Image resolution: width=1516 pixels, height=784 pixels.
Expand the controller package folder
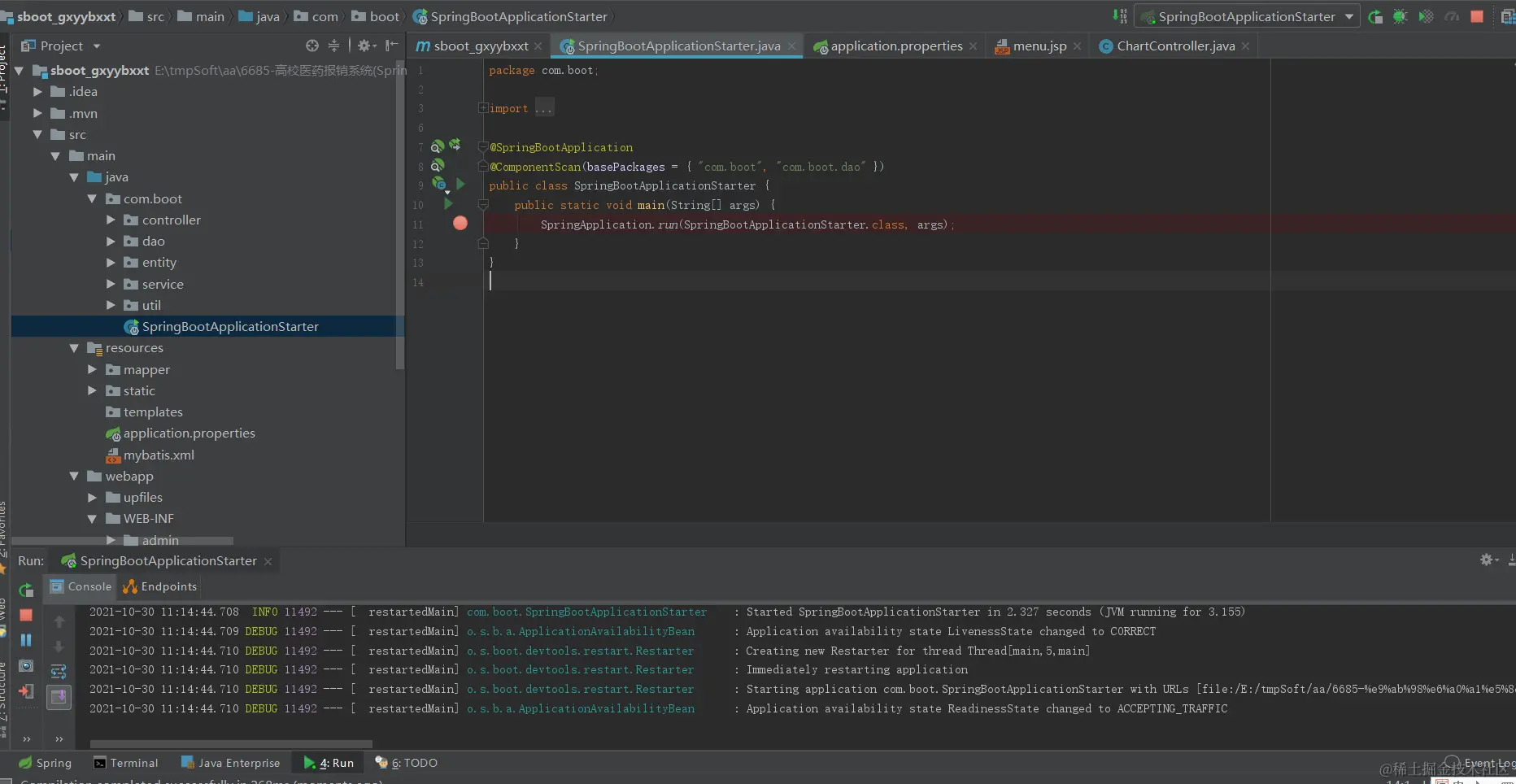[x=111, y=220]
